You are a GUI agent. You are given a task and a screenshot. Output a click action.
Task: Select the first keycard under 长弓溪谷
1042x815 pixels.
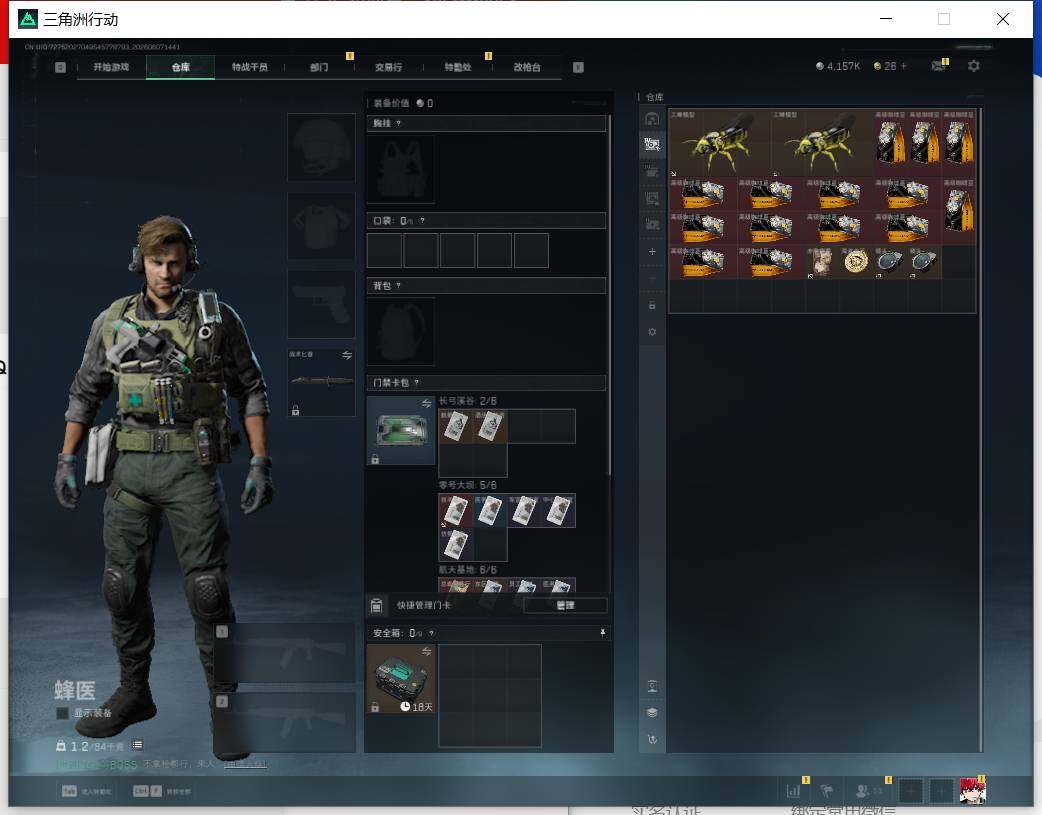pyautogui.click(x=455, y=426)
